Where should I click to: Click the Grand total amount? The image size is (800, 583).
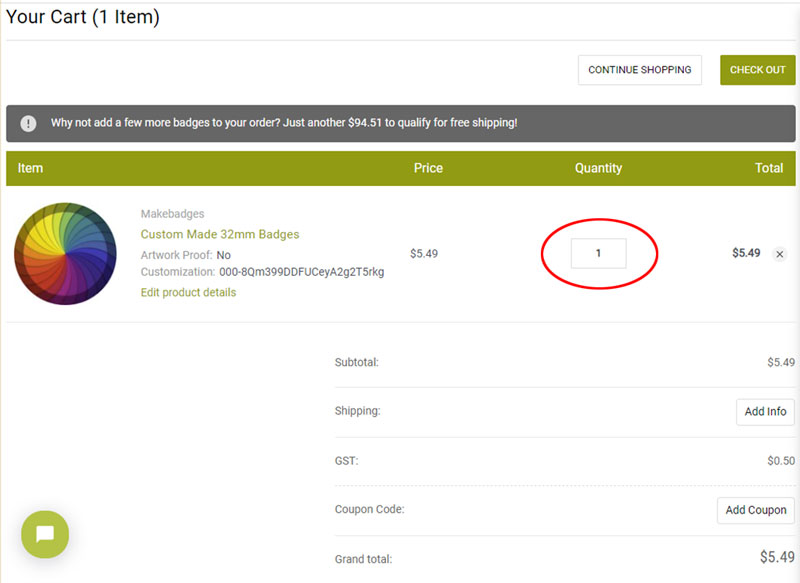point(777,558)
